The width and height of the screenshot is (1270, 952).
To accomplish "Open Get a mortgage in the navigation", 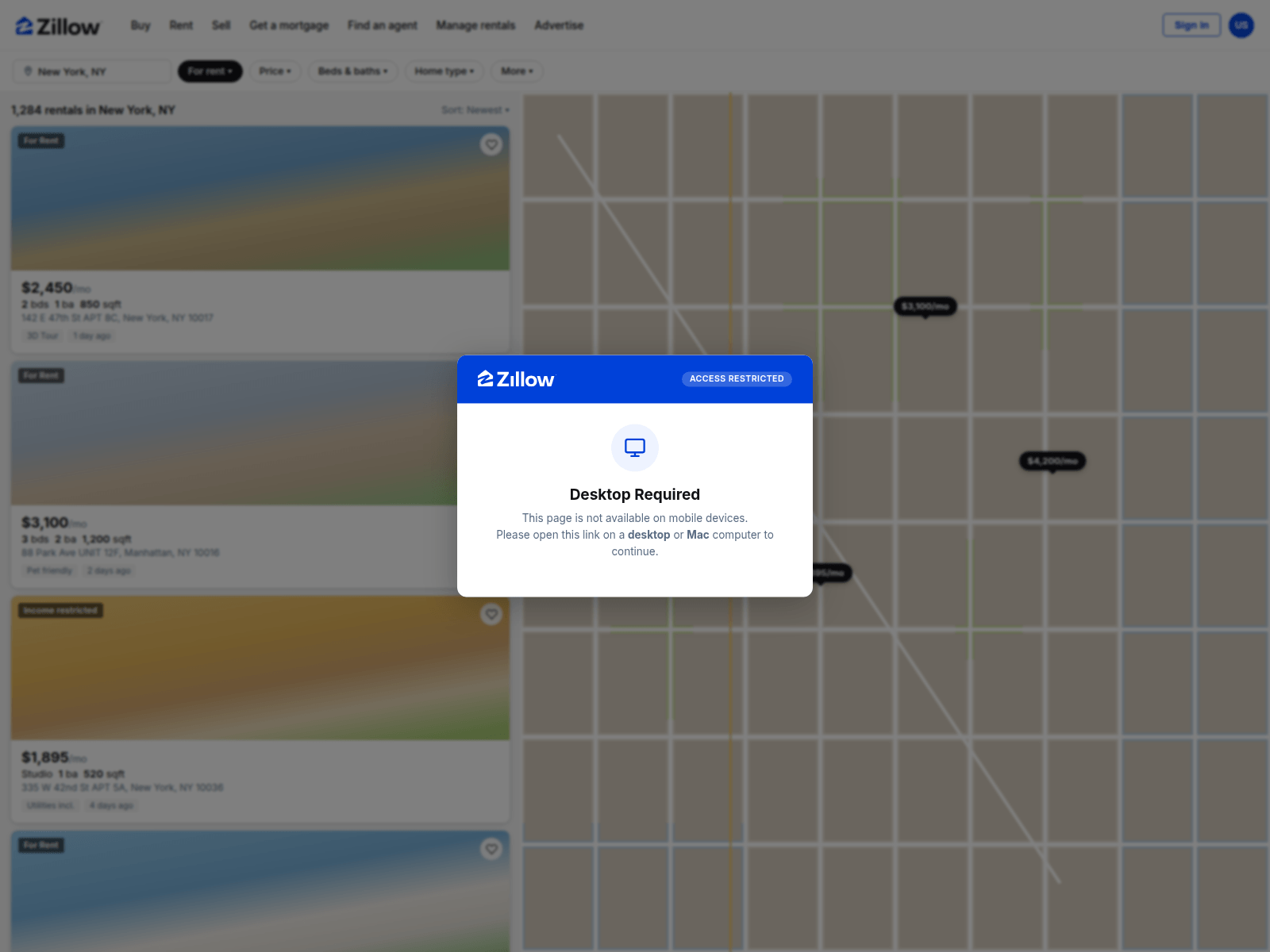I will click(x=289, y=25).
